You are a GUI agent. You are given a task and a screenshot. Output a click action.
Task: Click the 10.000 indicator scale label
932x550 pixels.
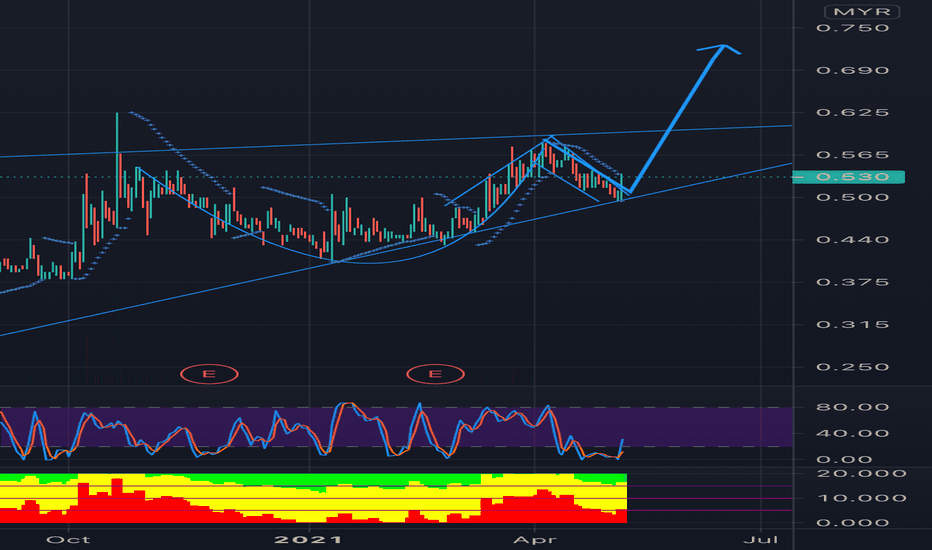pyautogui.click(x=861, y=498)
